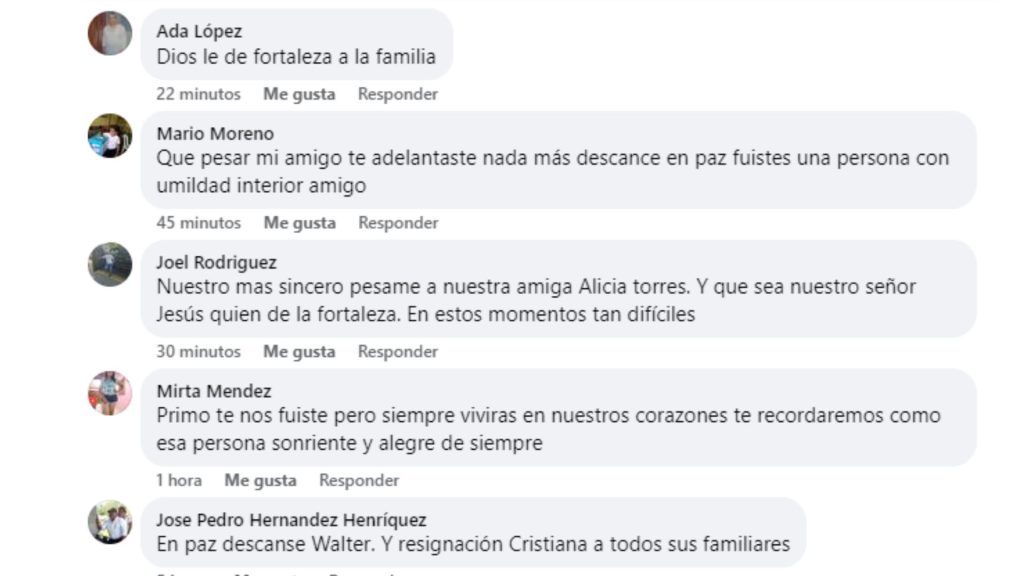The image size is (1024, 576).
Task: Click Ada López's name link
Action: [x=198, y=31]
